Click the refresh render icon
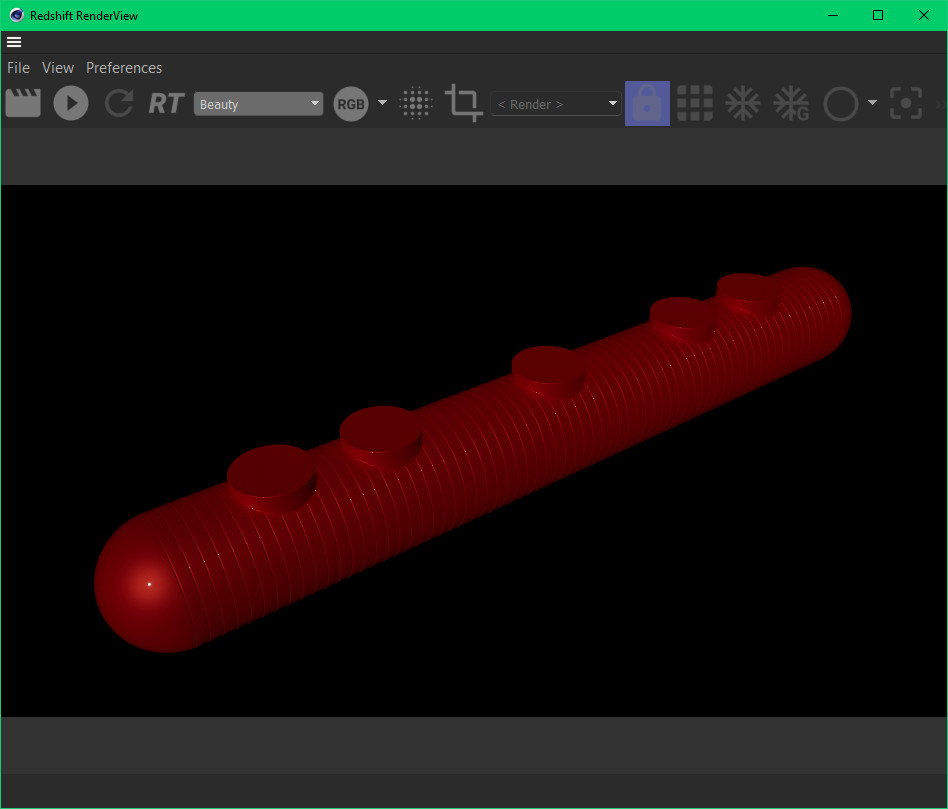This screenshot has height=809, width=948. pyautogui.click(x=119, y=103)
